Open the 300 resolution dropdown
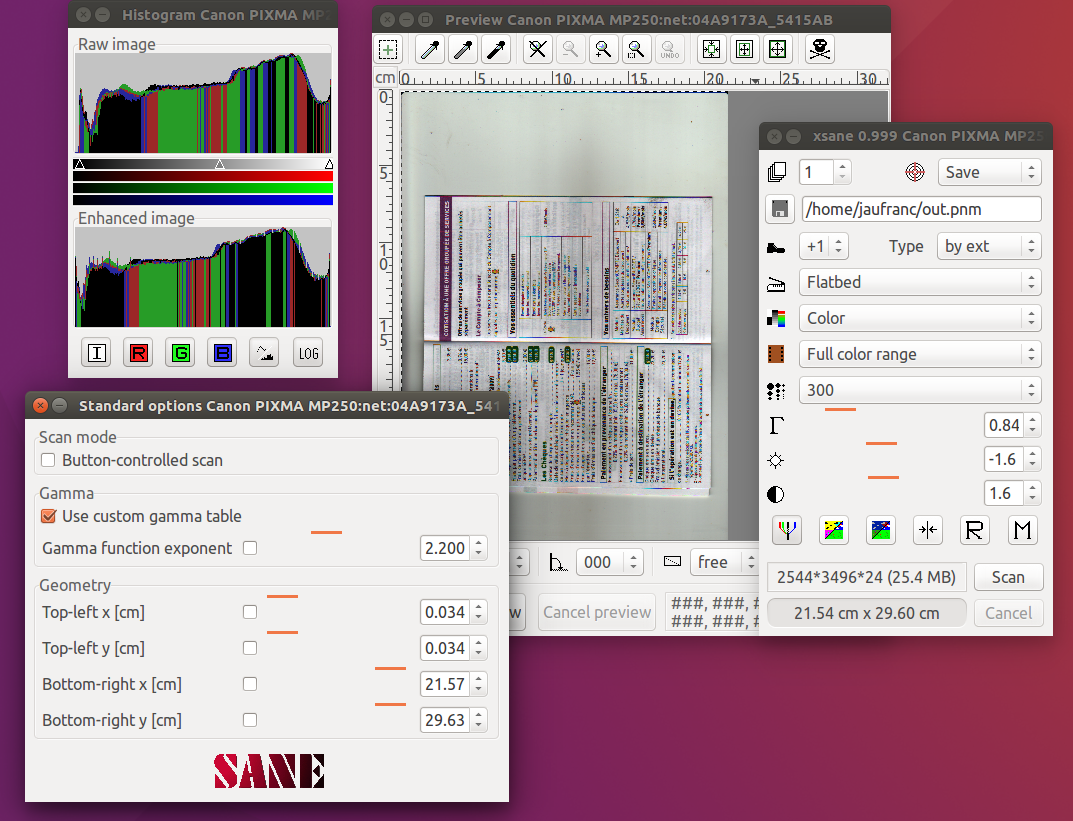The height and width of the screenshot is (821, 1073). (x=920, y=390)
